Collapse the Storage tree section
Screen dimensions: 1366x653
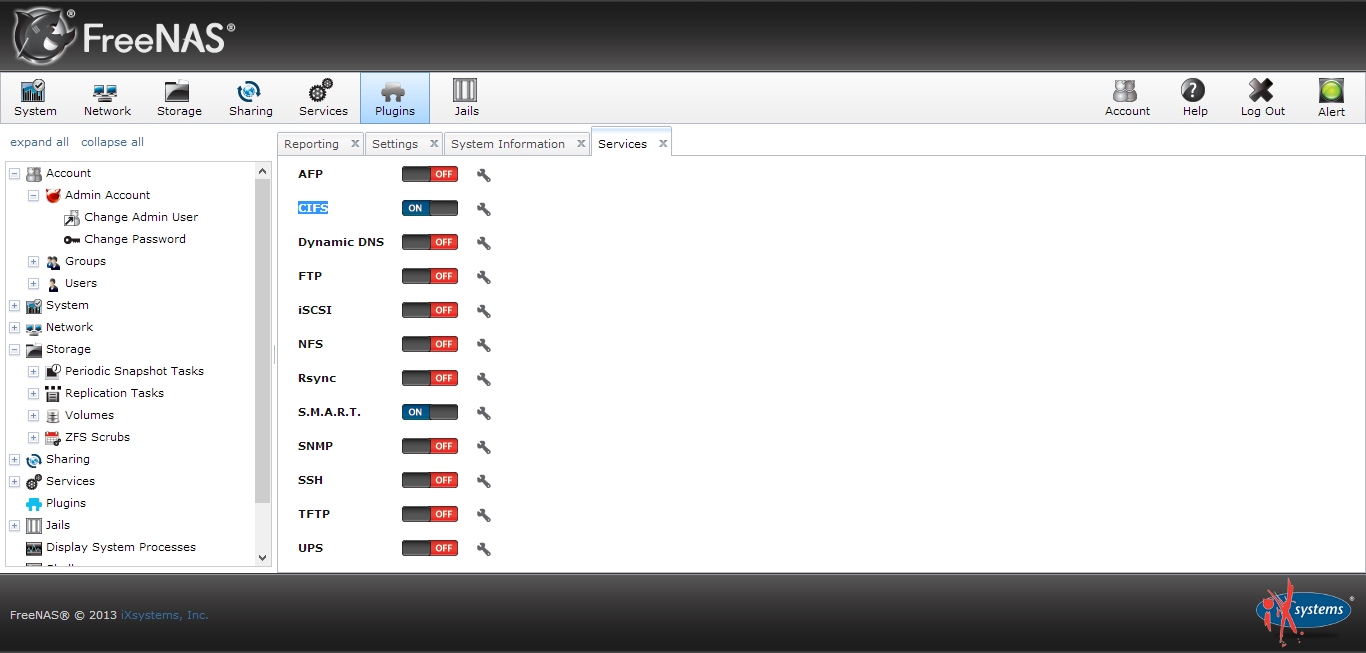[x=14, y=349]
